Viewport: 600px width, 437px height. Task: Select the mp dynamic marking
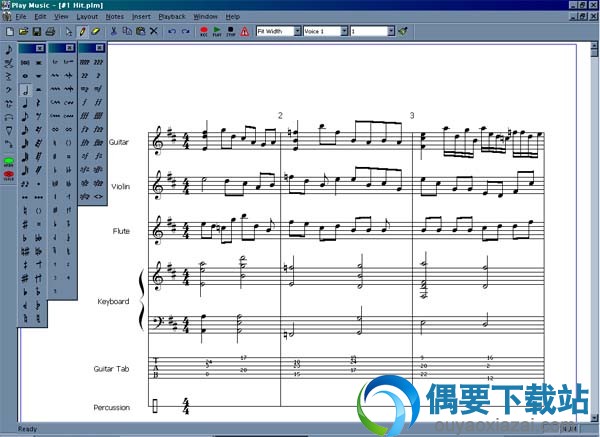tap(85, 89)
